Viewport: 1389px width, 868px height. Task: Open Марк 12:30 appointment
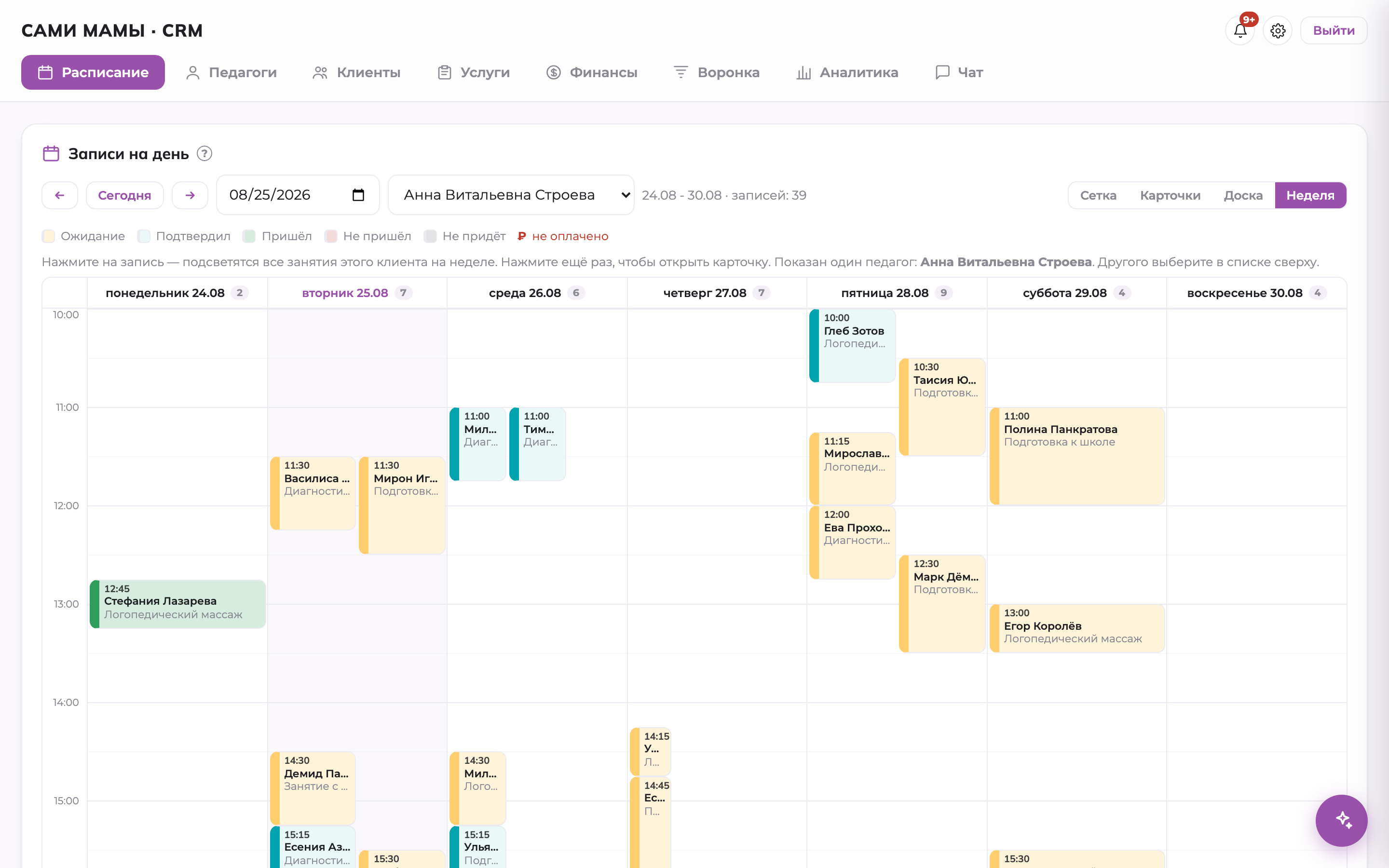click(x=942, y=604)
